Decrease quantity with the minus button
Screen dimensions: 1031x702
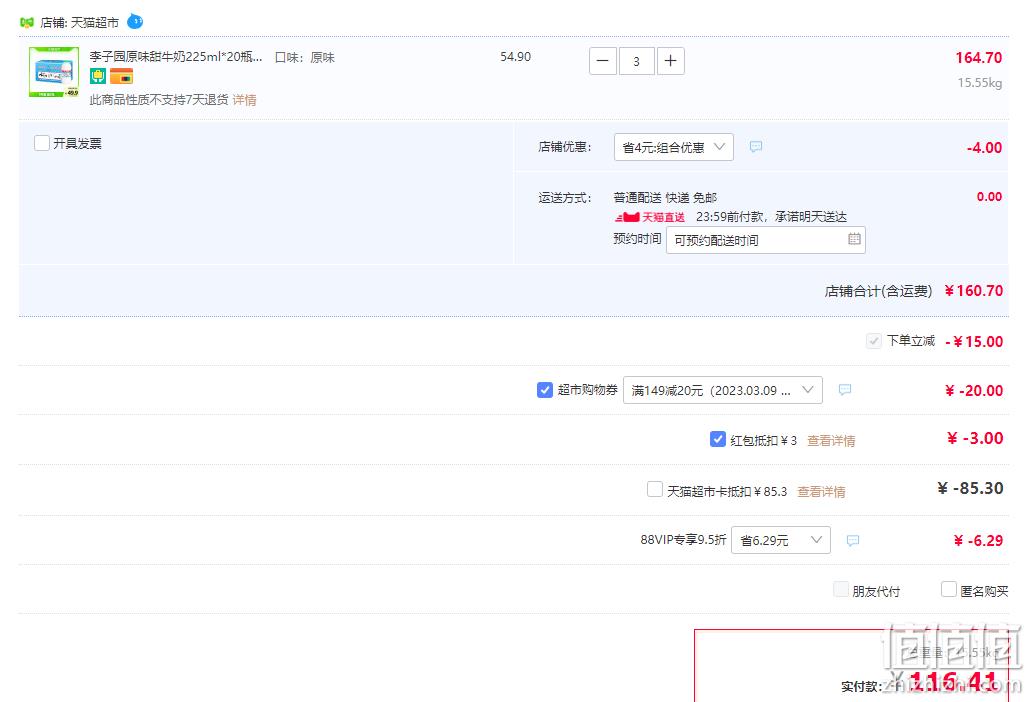(602, 61)
